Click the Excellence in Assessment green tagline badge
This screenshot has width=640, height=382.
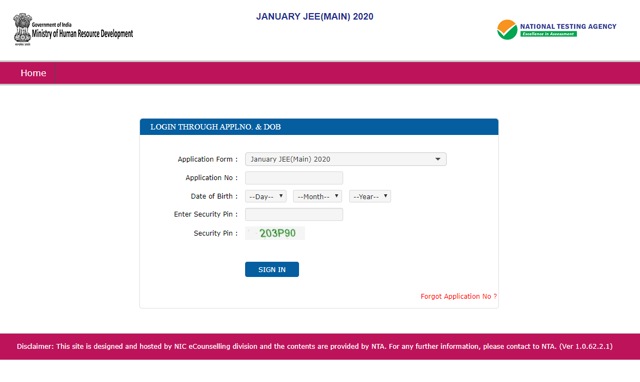(x=548, y=34)
